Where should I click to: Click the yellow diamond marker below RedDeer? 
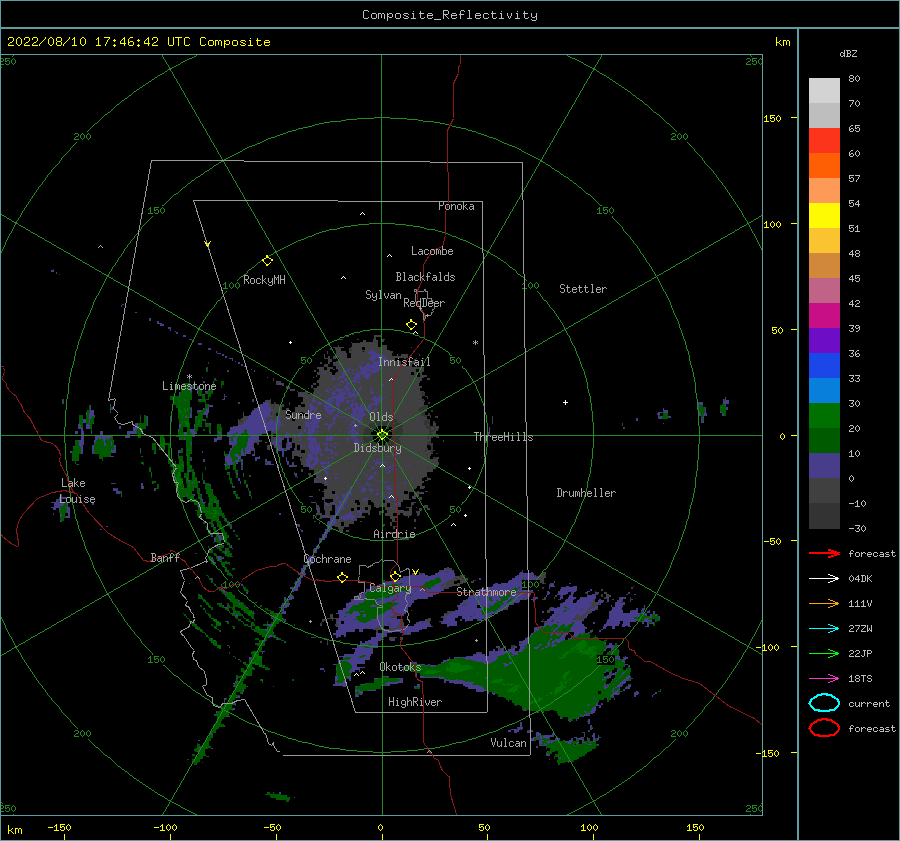point(412,324)
